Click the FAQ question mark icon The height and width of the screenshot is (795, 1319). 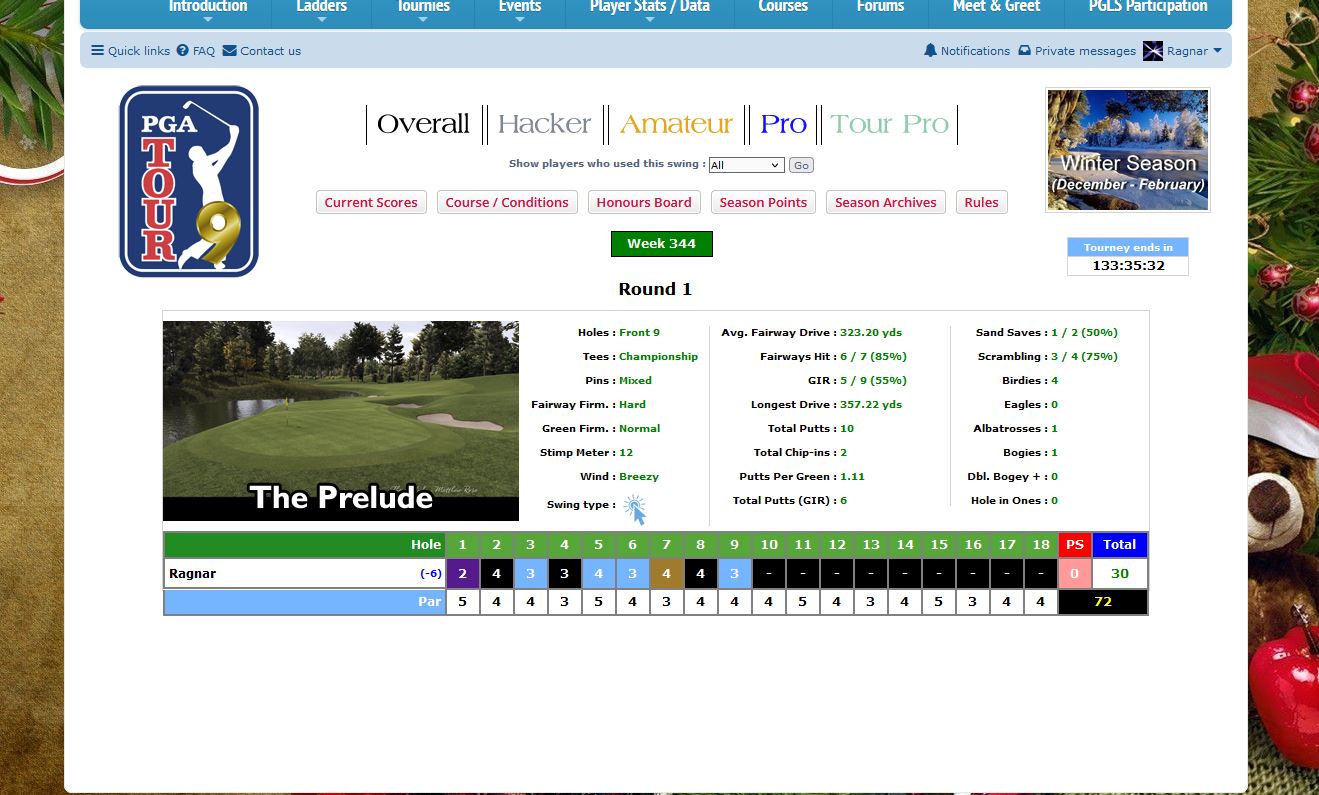point(183,51)
